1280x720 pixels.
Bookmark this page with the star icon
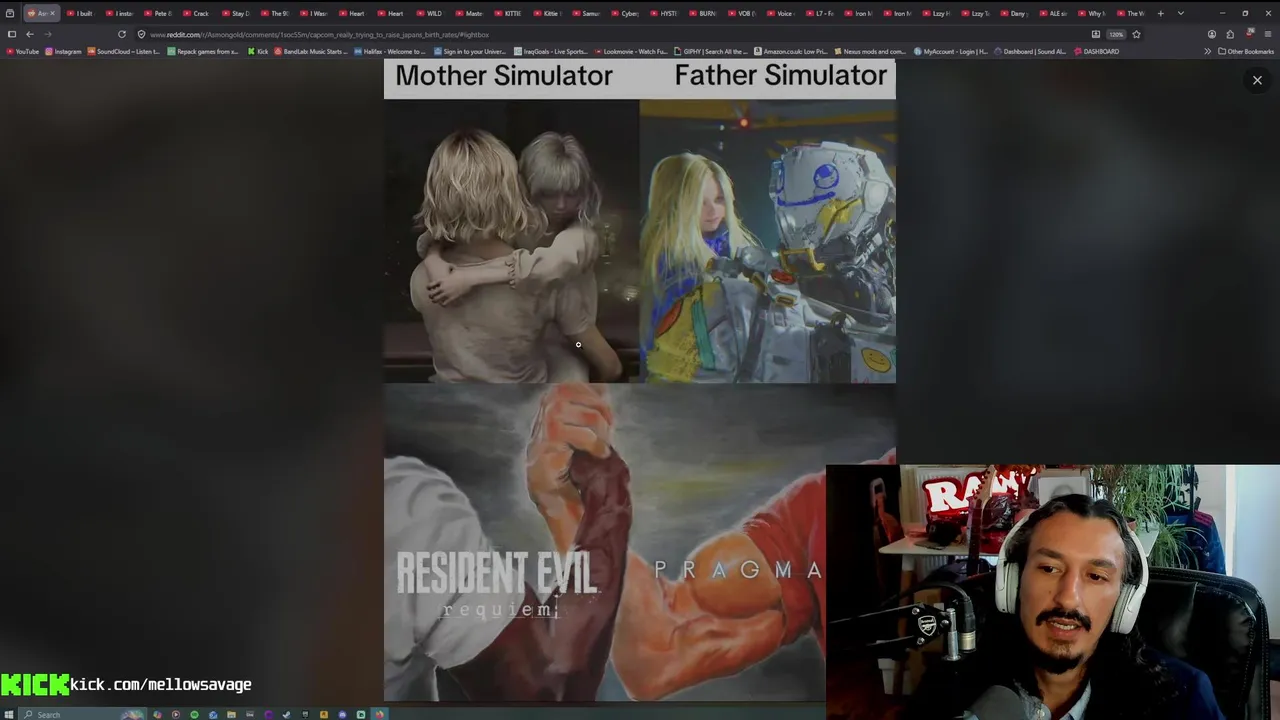pyautogui.click(x=1136, y=34)
